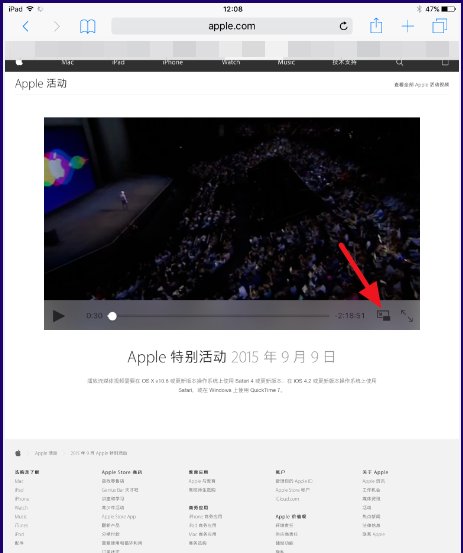Open Watch in the top navigation bar
The width and height of the screenshot is (463, 553).
pos(231,62)
